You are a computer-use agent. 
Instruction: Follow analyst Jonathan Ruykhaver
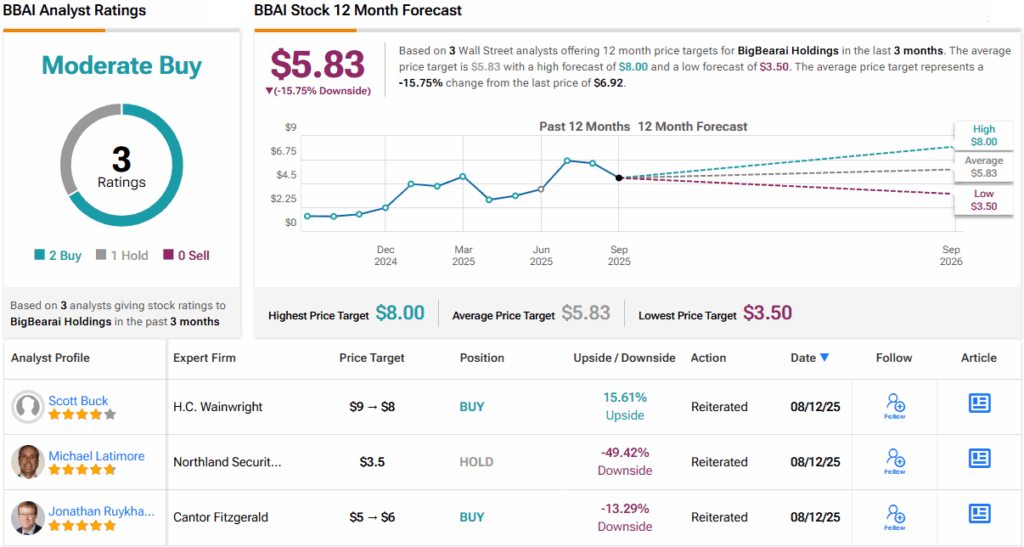pos(894,516)
